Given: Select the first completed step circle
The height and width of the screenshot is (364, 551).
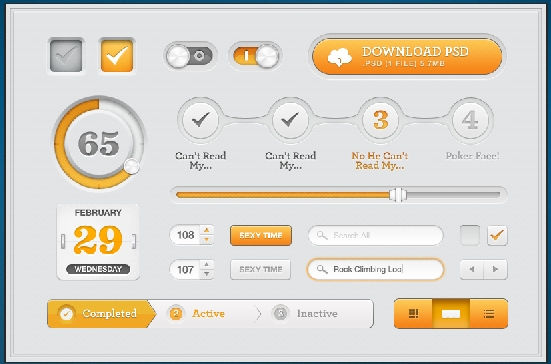Looking at the screenshot, I should (x=201, y=120).
